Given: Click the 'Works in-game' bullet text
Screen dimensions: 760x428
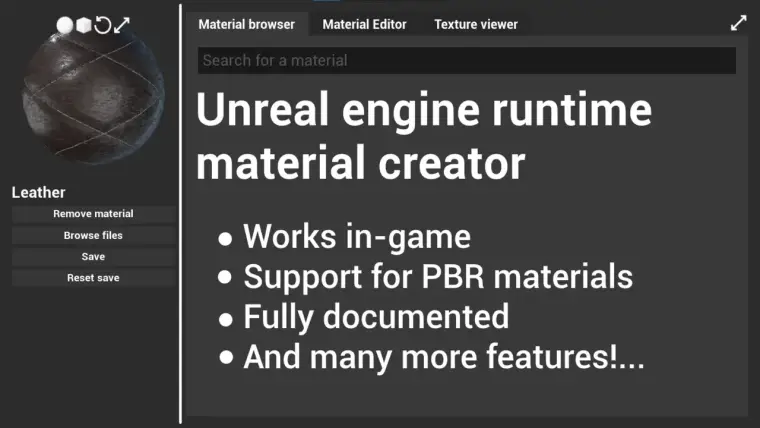Looking at the screenshot, I should click(356, 237).
